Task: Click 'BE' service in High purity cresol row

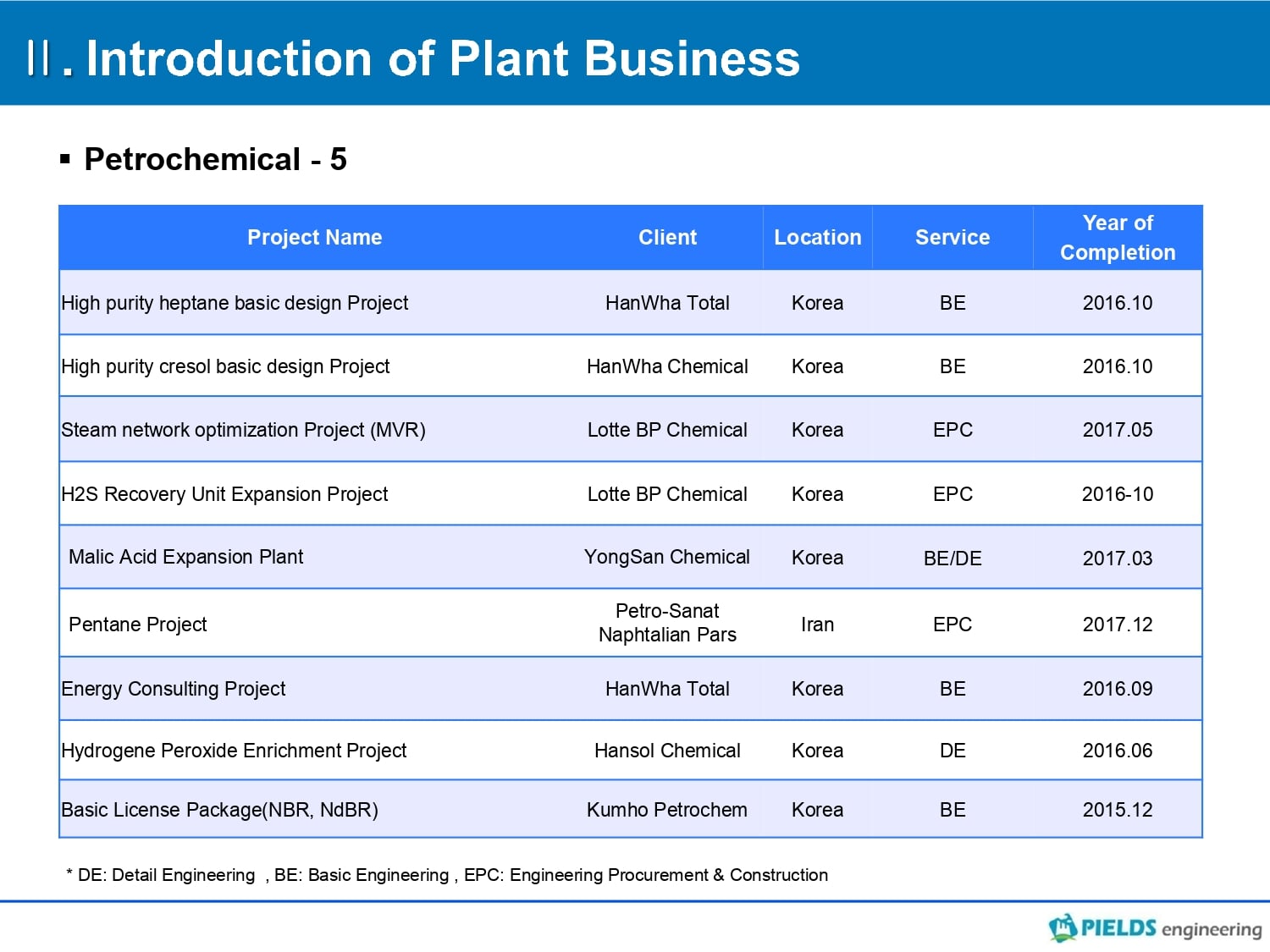Action: pos(952,366)
